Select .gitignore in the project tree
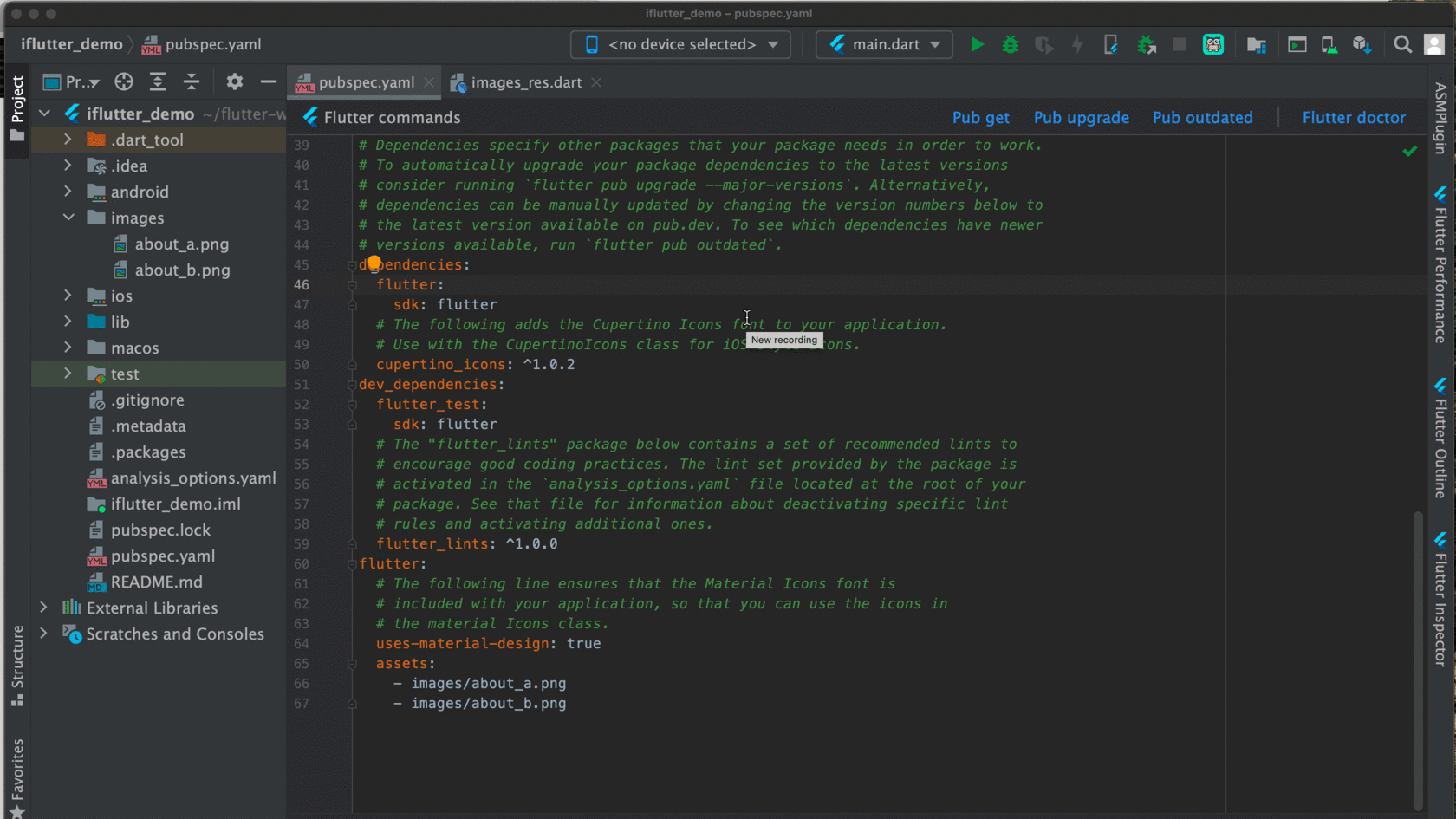 pyautogui.click(x=147, y=400)
